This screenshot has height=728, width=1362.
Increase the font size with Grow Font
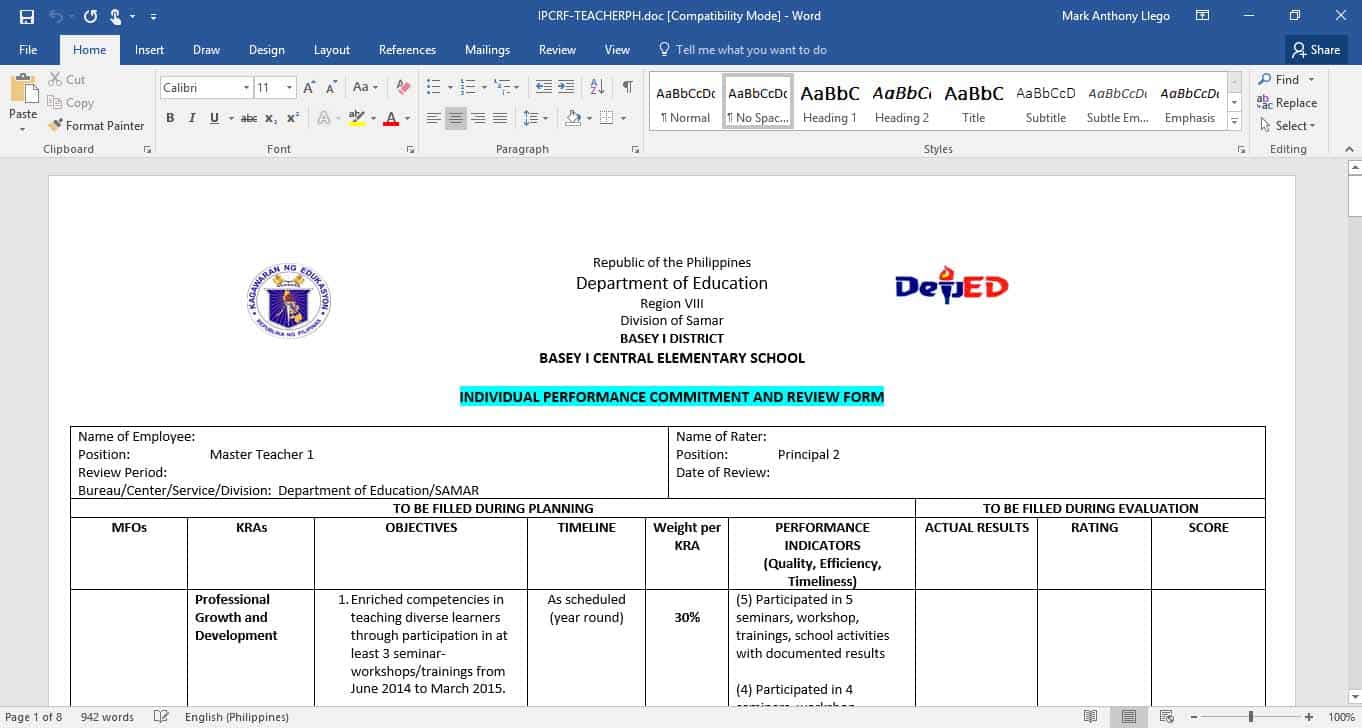pos(310,87)
